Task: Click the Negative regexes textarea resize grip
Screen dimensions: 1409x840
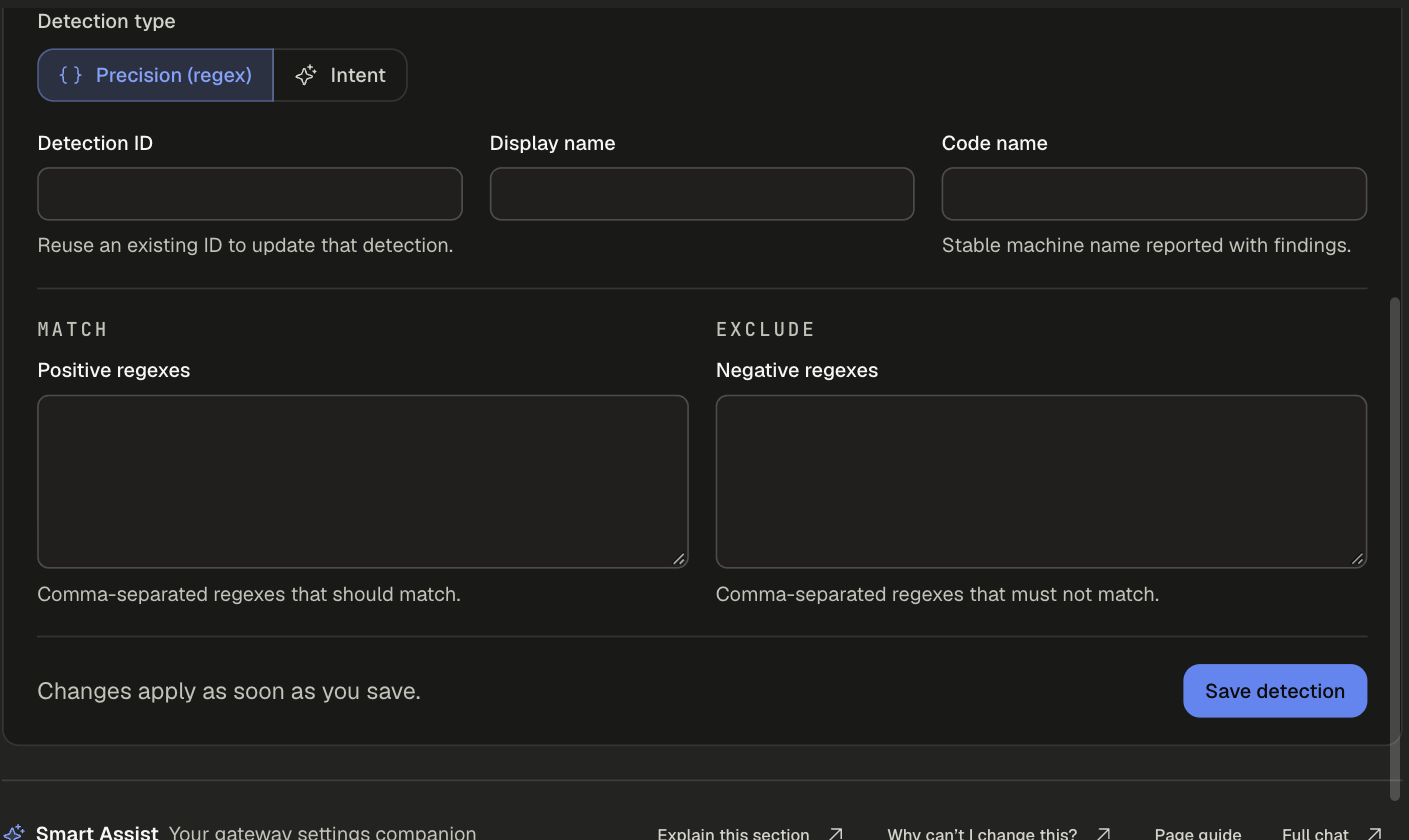Action: [x=1357, y=559]
